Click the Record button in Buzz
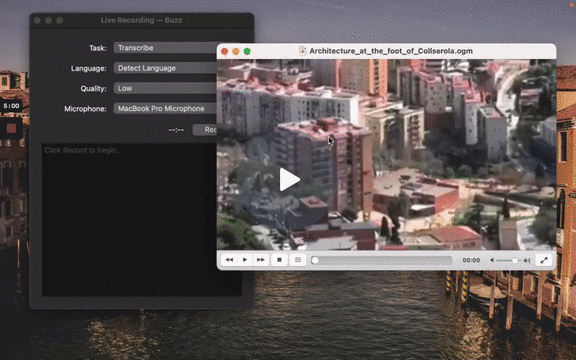This screenshot has width=576, height=360. click(205, 130)
